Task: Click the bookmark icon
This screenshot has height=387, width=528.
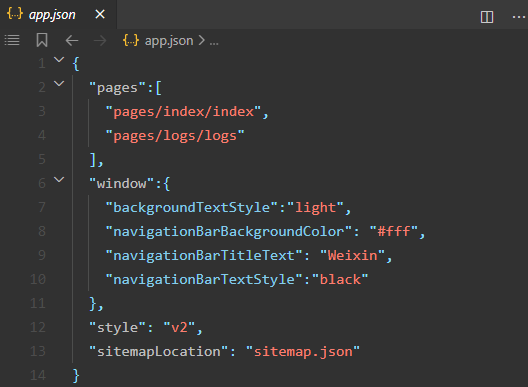Action: (42, 40)
